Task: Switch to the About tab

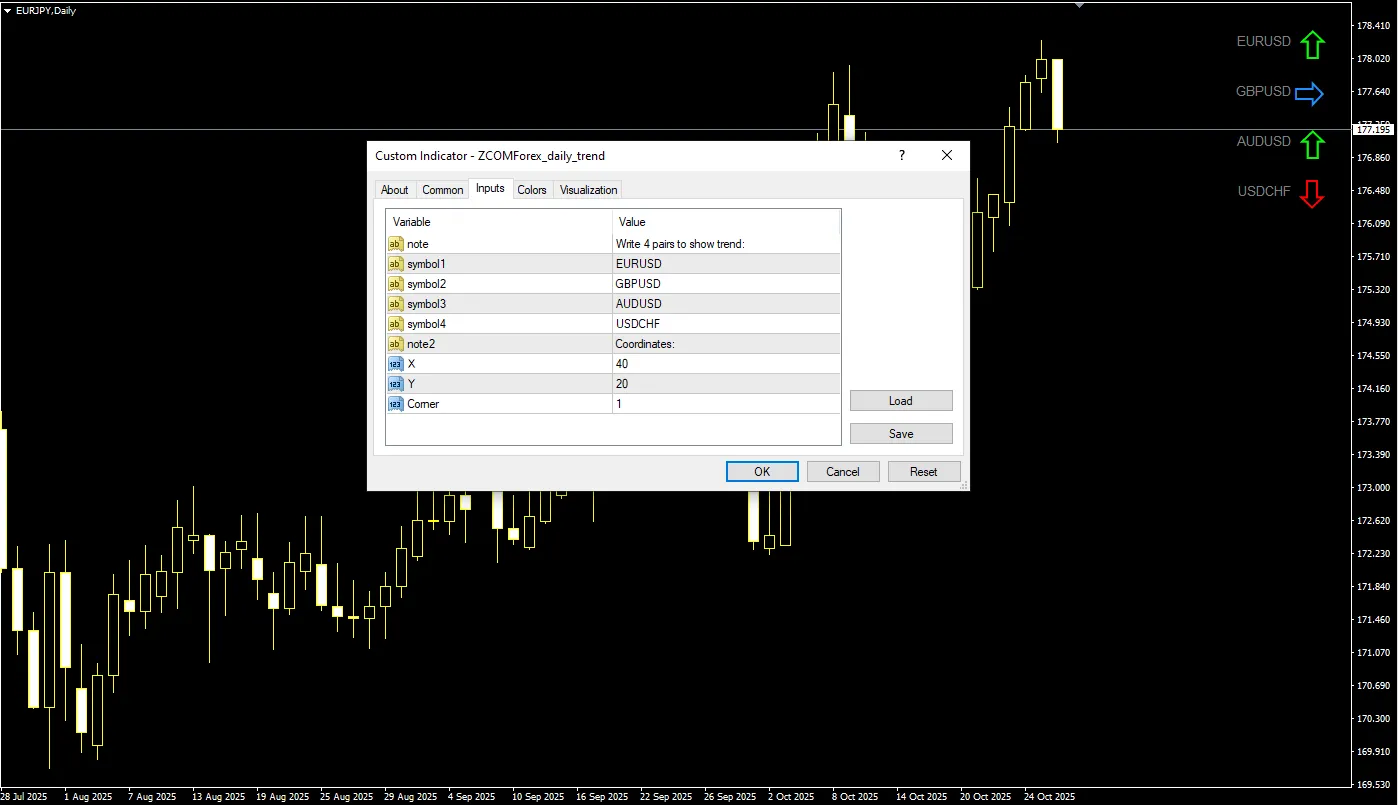Action: tap(394, 190)
